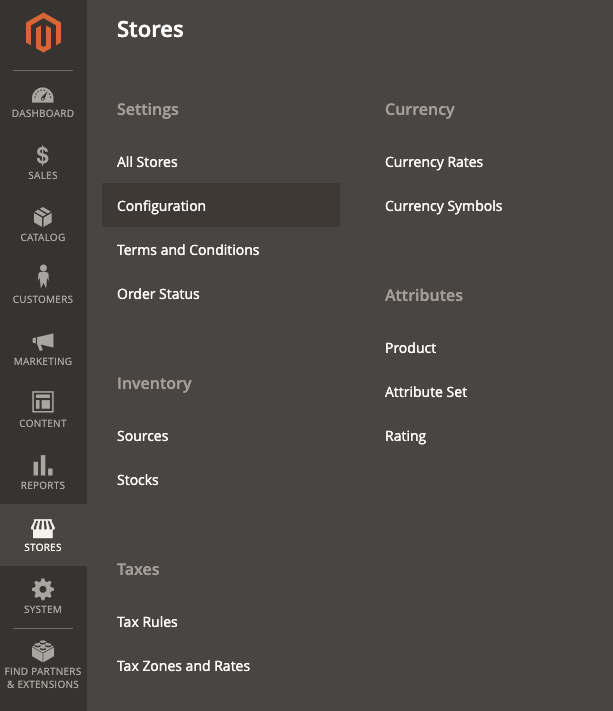Select the Customers person icon
The image size is (613, 711).
pos(43,277)
